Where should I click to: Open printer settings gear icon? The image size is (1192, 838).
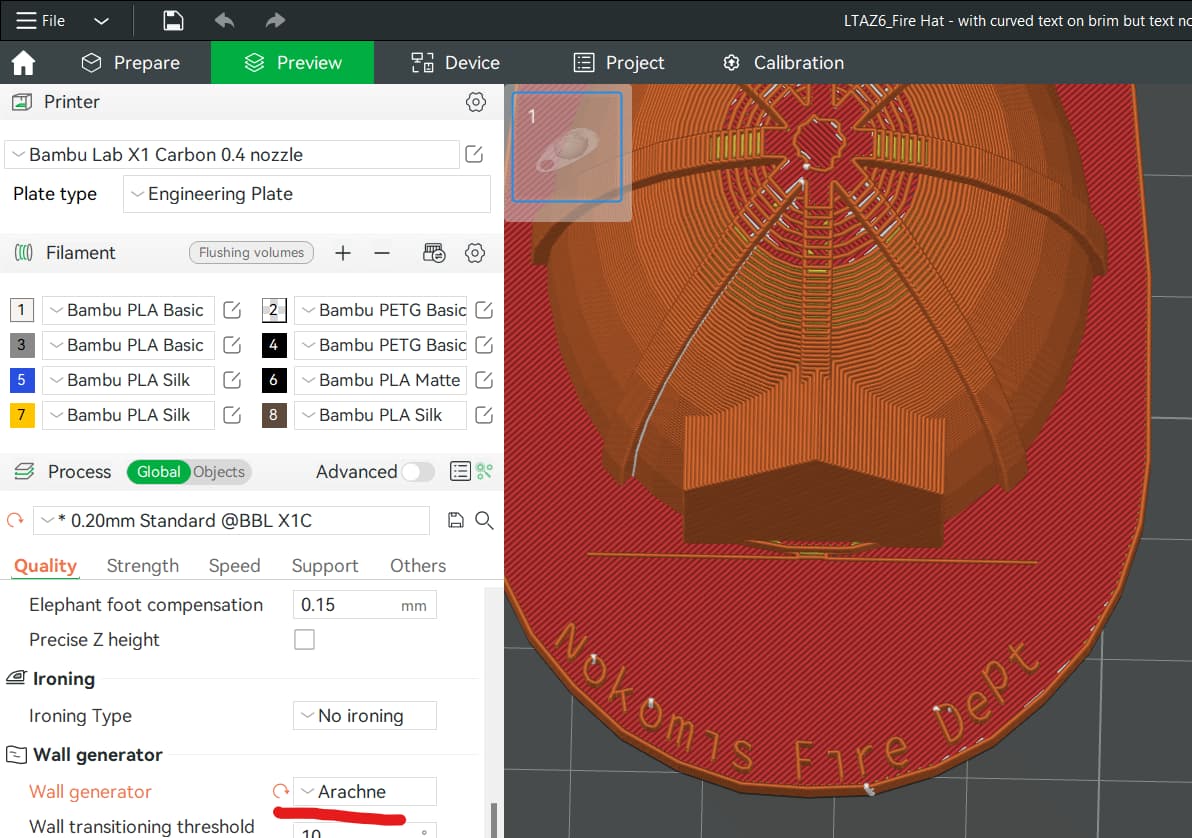coord(476,102)
